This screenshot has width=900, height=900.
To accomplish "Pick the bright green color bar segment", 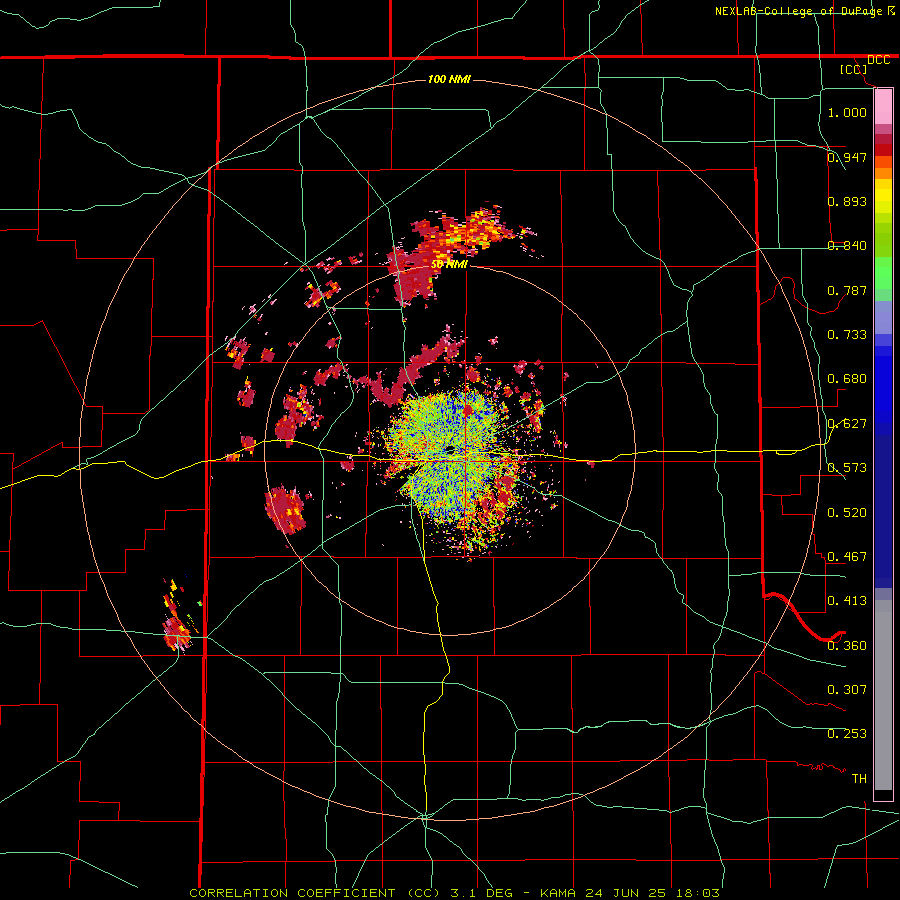I will 883,273.
